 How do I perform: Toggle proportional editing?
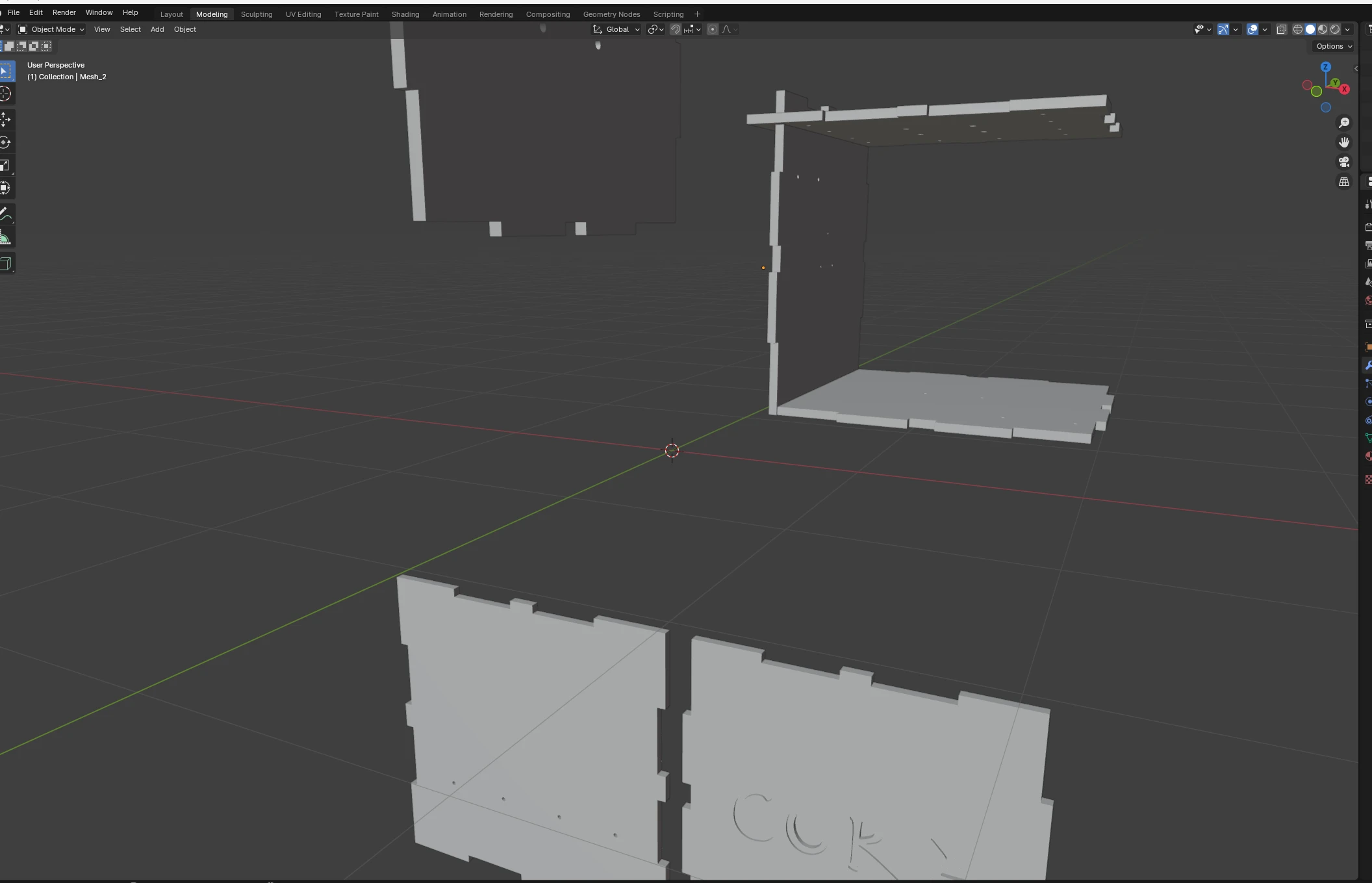click(x=713, y=29)
